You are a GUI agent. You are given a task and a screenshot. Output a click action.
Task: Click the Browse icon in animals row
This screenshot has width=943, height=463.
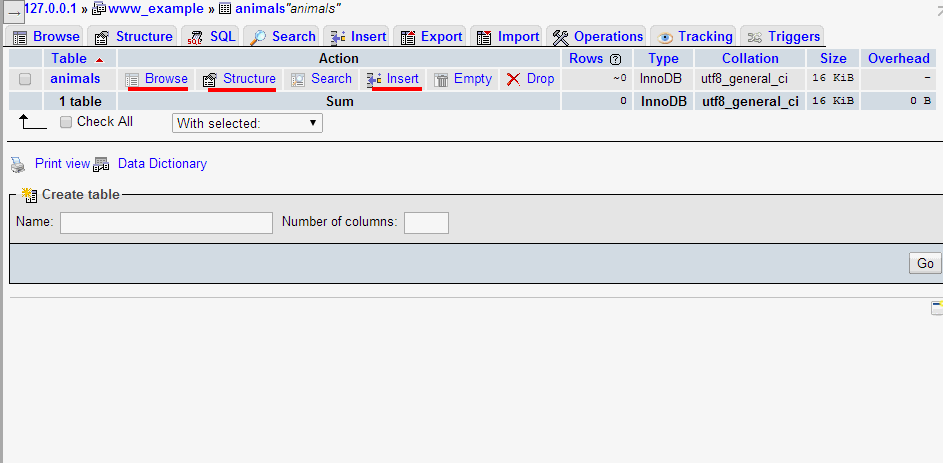(x=132, y=80)
